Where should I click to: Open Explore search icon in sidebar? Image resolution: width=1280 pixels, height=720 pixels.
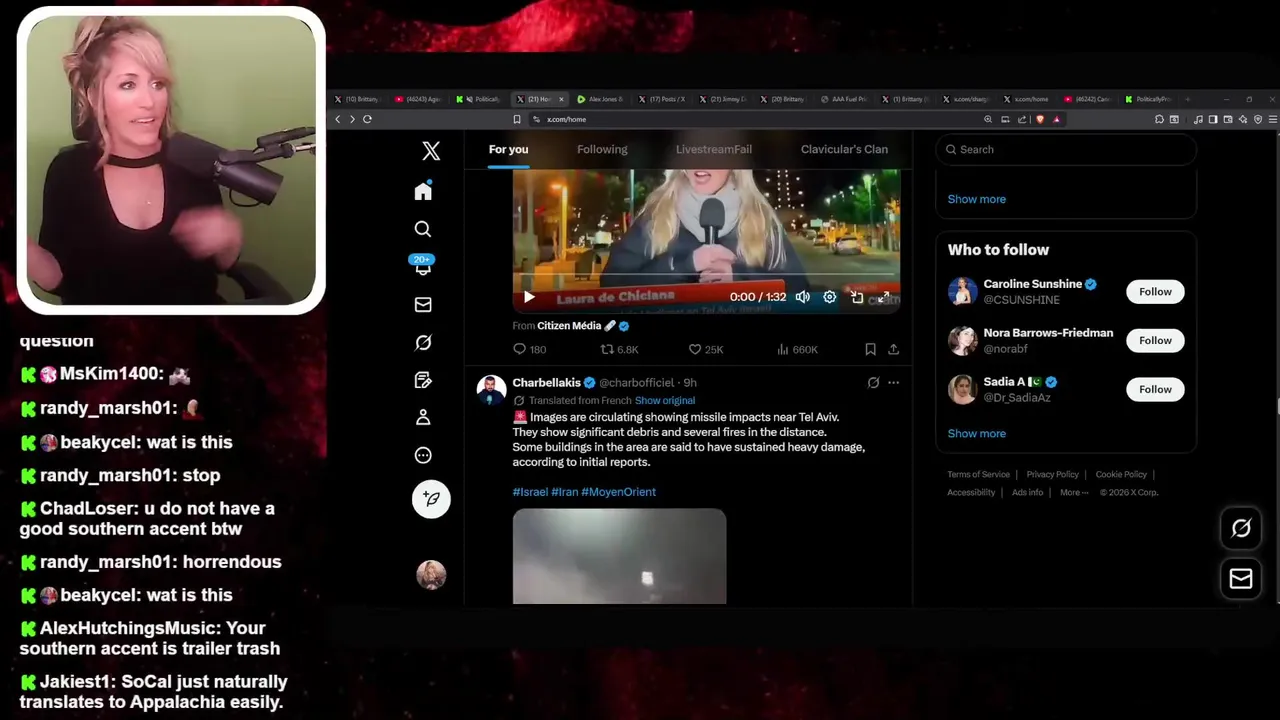(423, 229)
